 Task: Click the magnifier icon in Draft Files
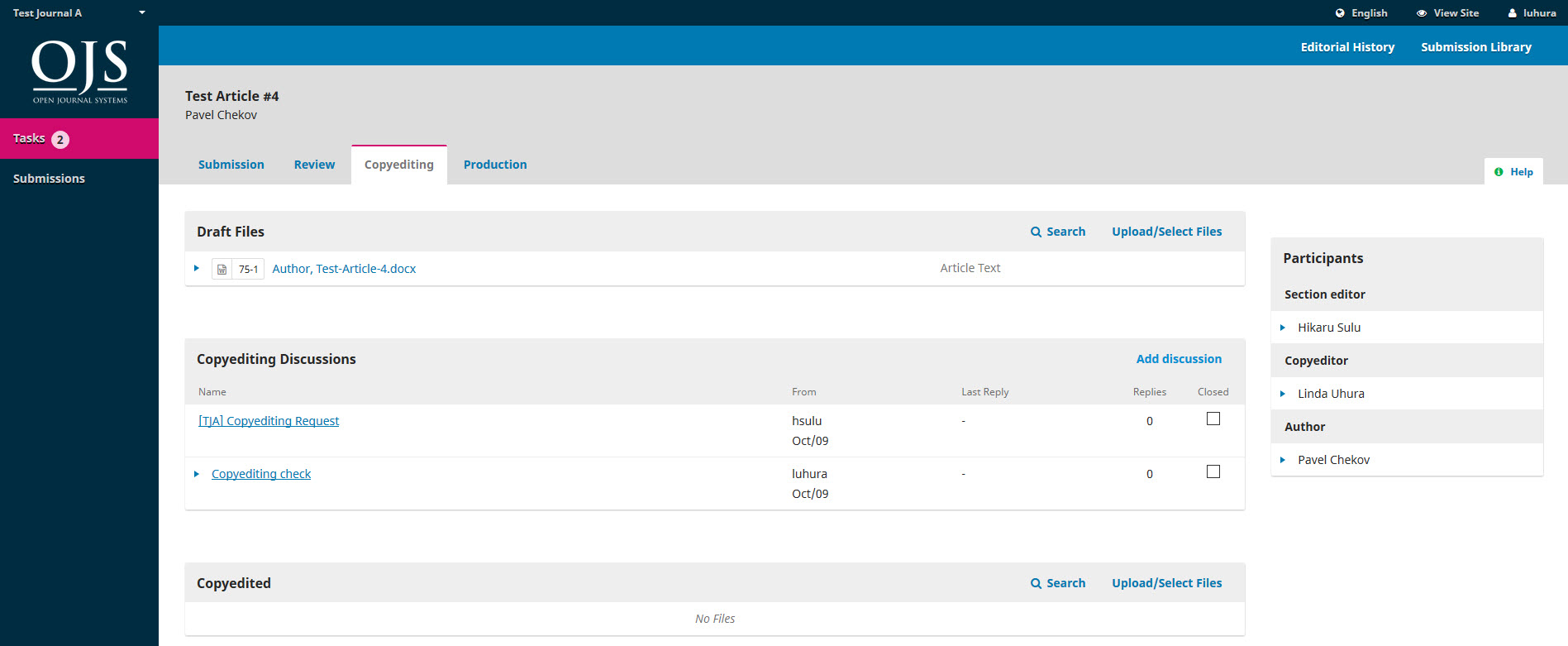1036,232
